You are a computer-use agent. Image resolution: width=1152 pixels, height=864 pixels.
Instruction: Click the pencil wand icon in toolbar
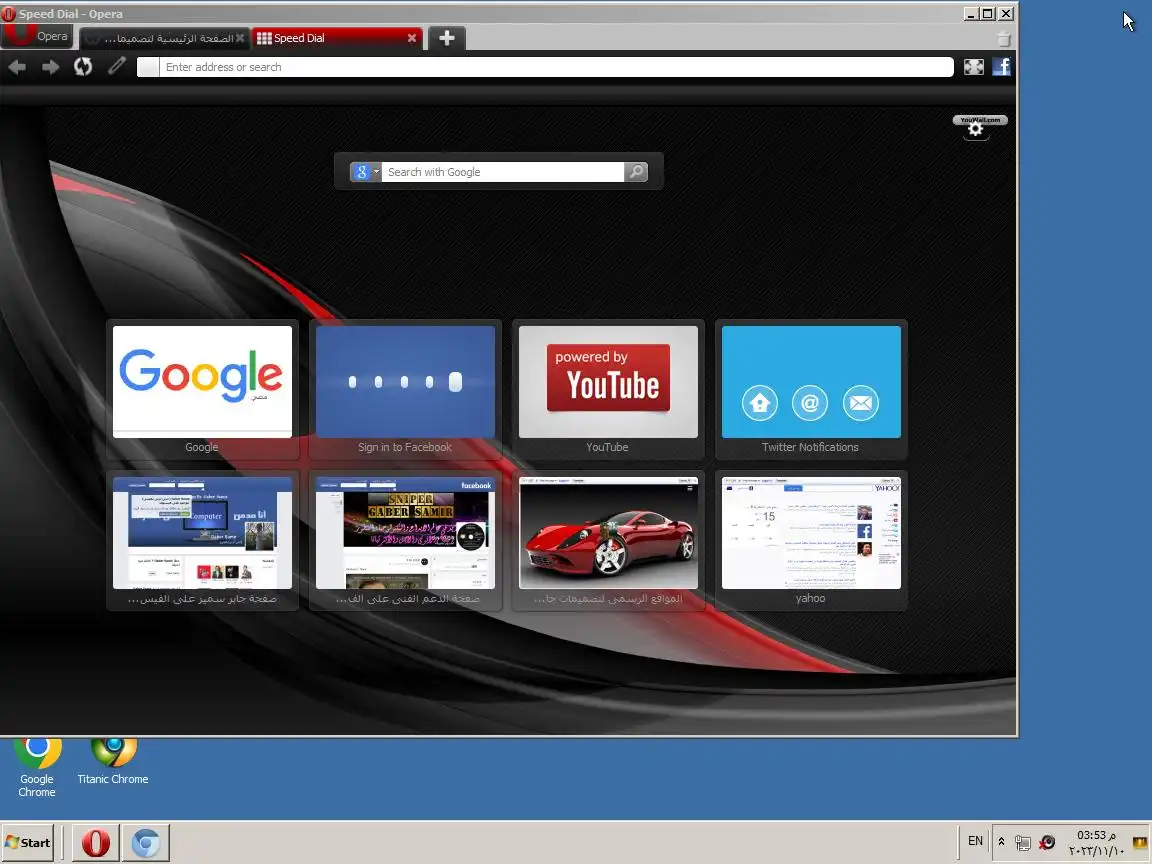(x=117, y=66)
